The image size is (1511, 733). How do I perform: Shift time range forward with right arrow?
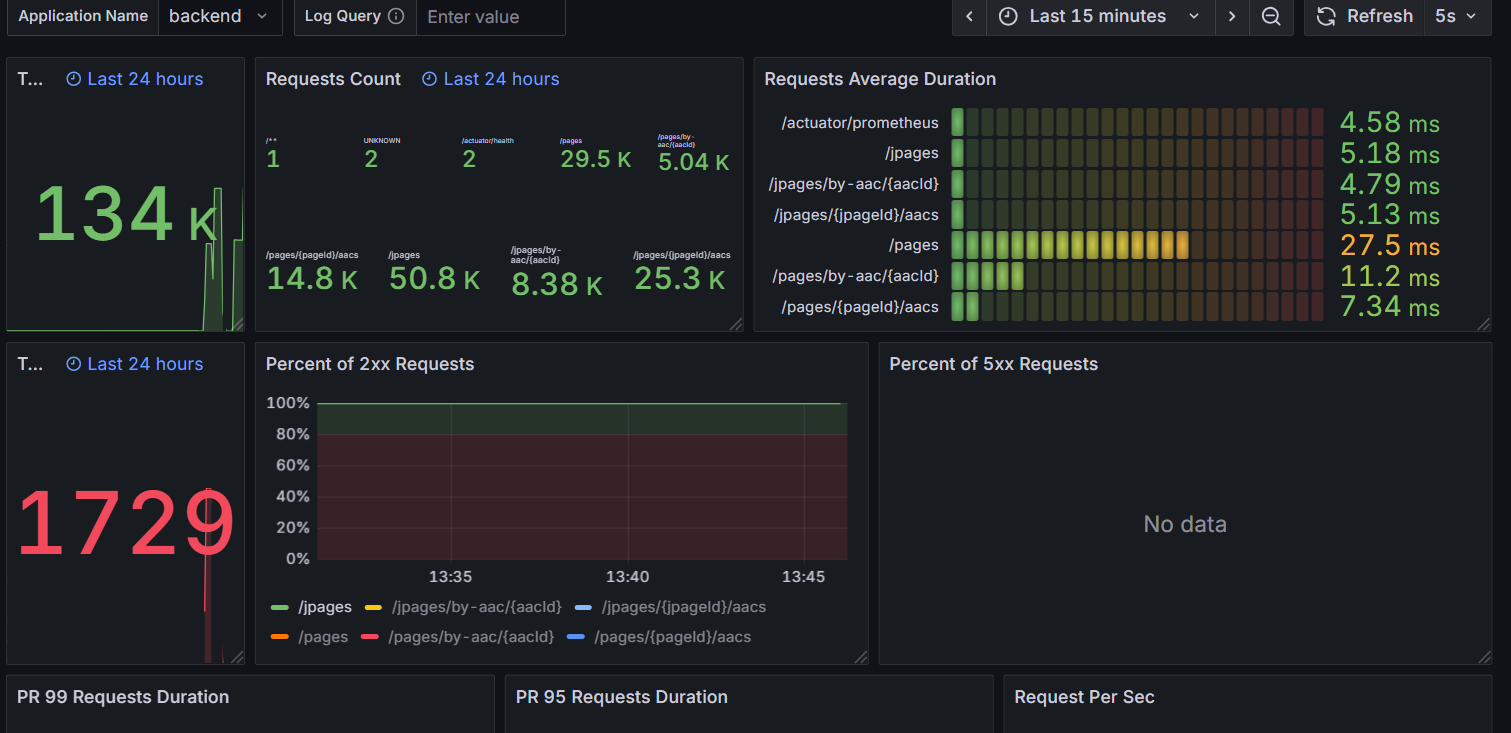(x=1232, y=17)
